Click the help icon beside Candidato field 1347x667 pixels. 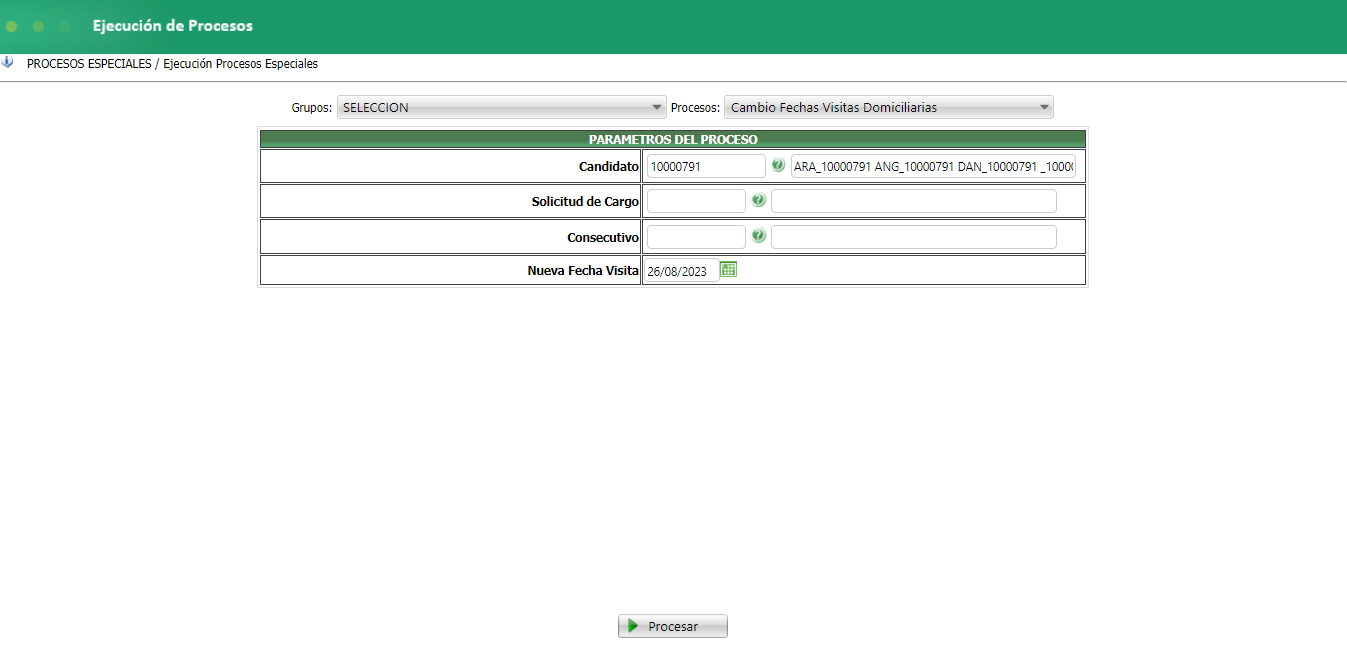pos(778,165)
